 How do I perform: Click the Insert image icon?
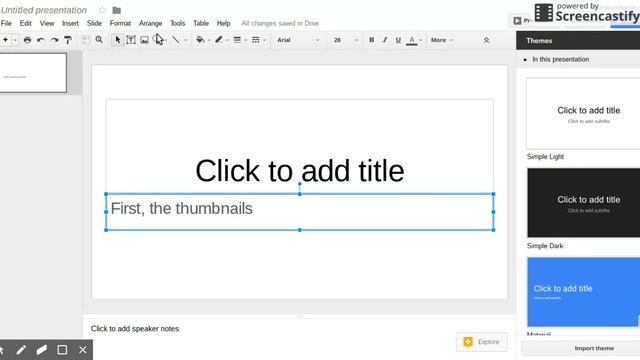pos(144,40)
